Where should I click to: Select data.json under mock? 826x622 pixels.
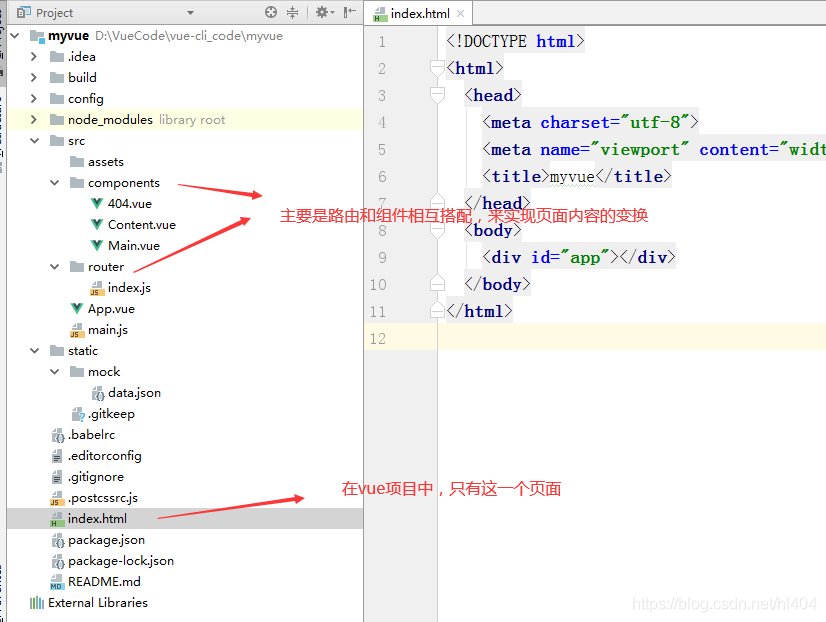click(x=134, y=393)
